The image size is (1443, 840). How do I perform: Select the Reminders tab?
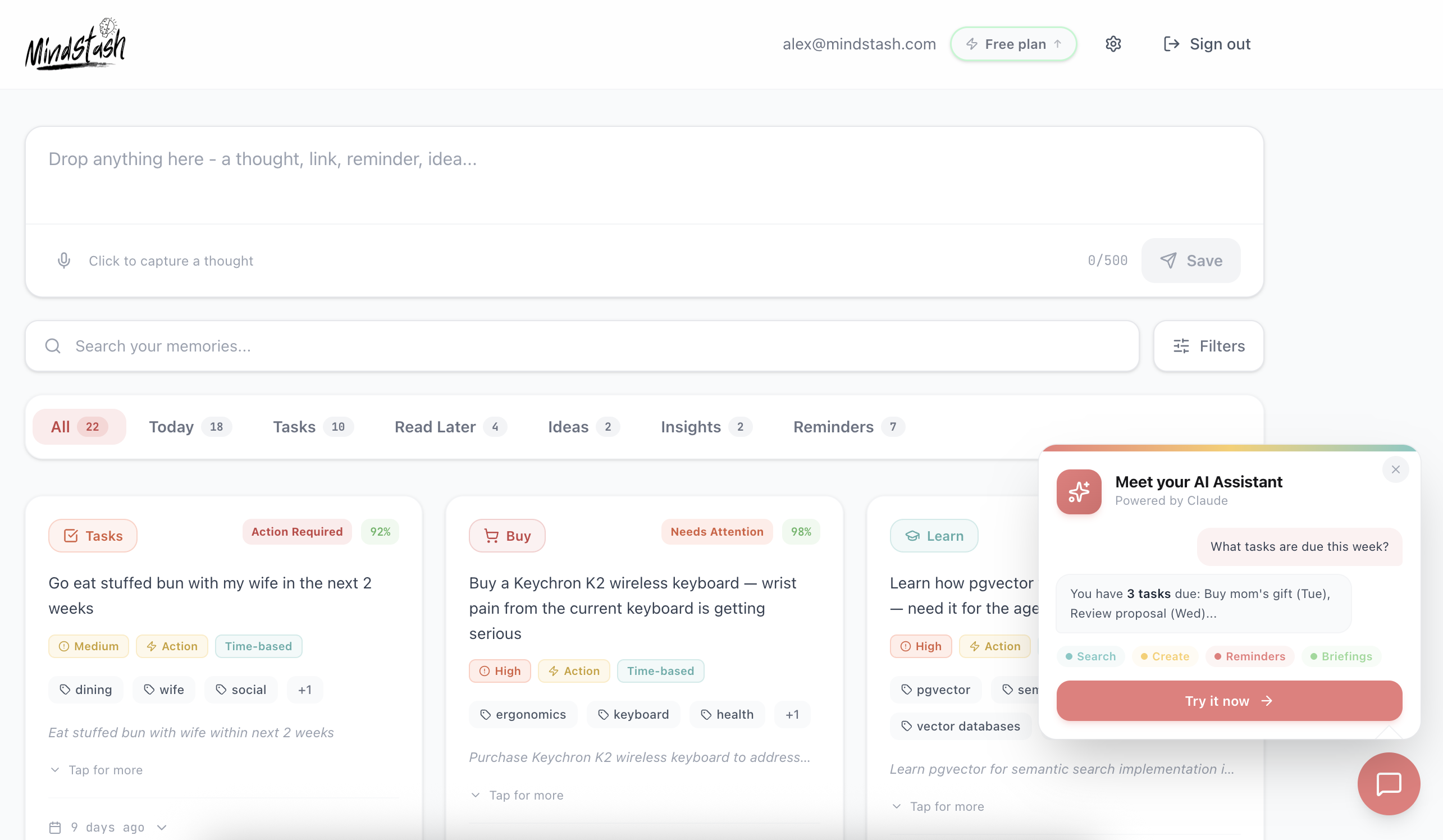pyautogui.click(x=847, y=427)
